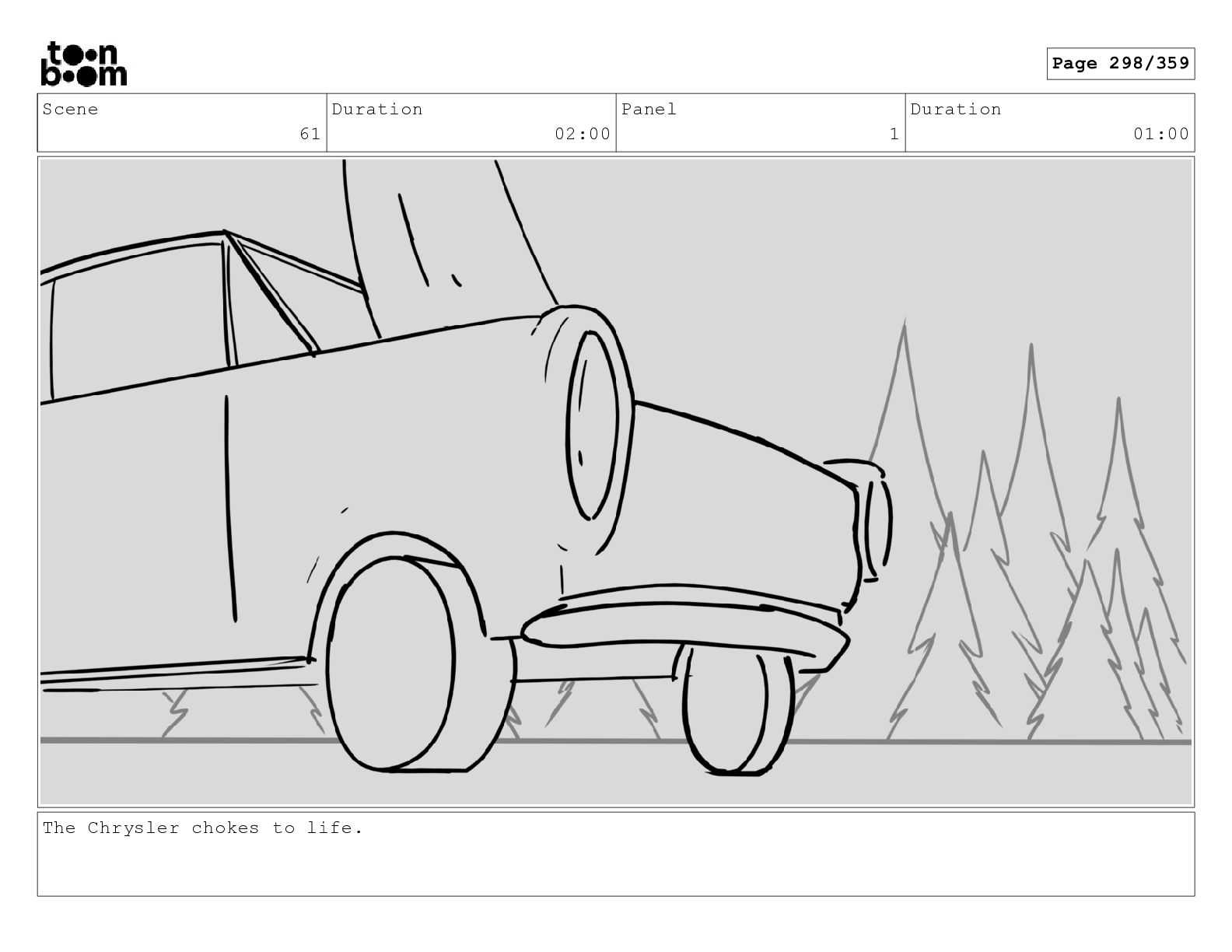Click the Toon Boom logo
Image resolution: width=1232 pixels, height=952 pixels.
(x=83, y=64)
